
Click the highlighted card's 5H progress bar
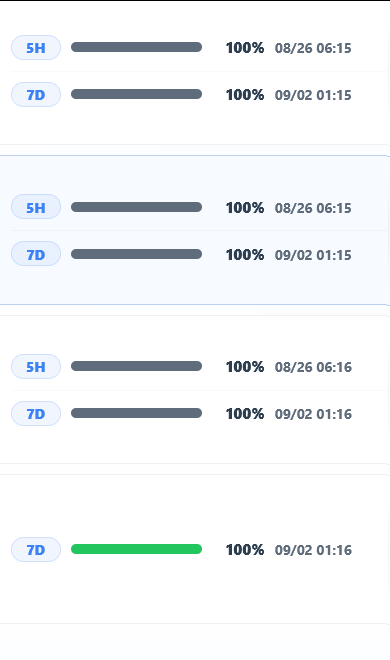coord(136,207)
